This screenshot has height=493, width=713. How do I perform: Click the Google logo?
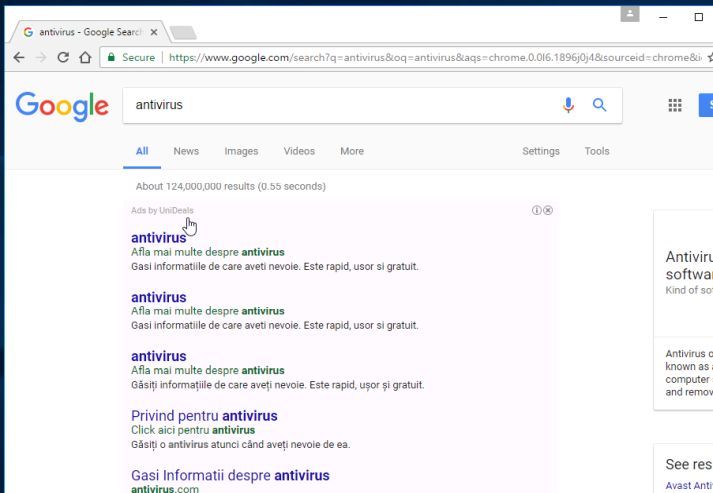click(x=62, y=106)
